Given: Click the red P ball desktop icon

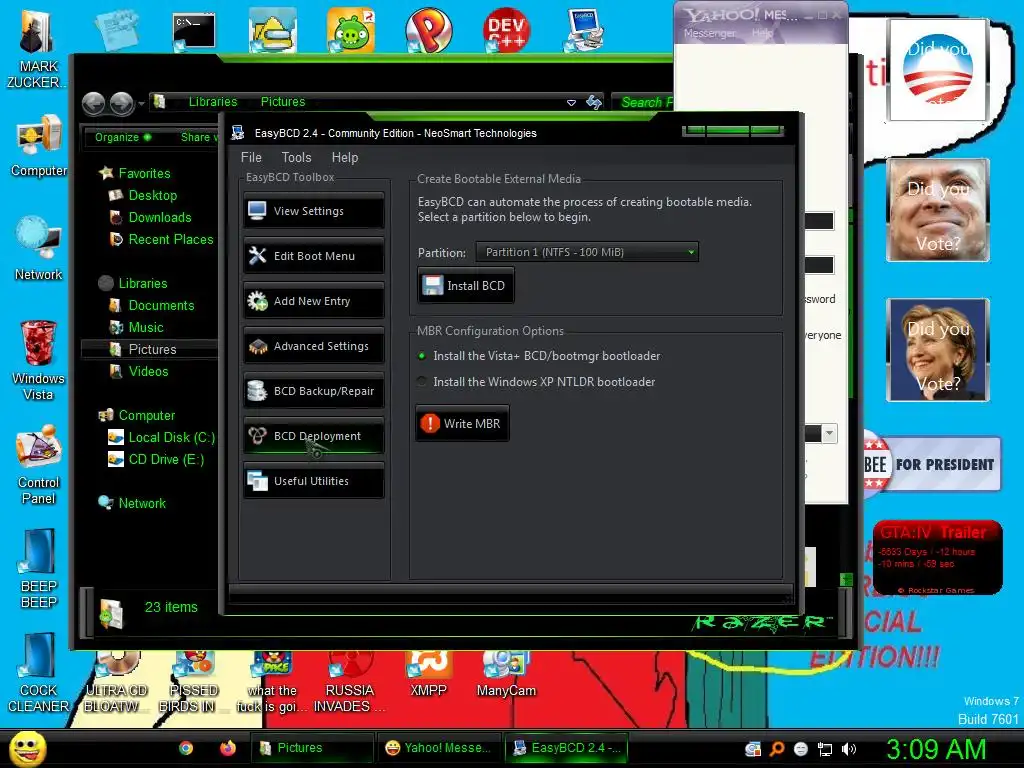Looking at the screenshot, I should 428,31.
